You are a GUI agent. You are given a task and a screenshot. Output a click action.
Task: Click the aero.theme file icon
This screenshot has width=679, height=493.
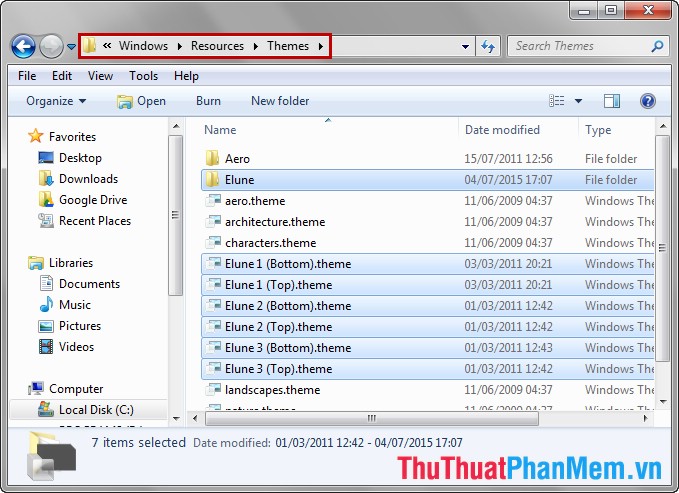tap(213, 201)
